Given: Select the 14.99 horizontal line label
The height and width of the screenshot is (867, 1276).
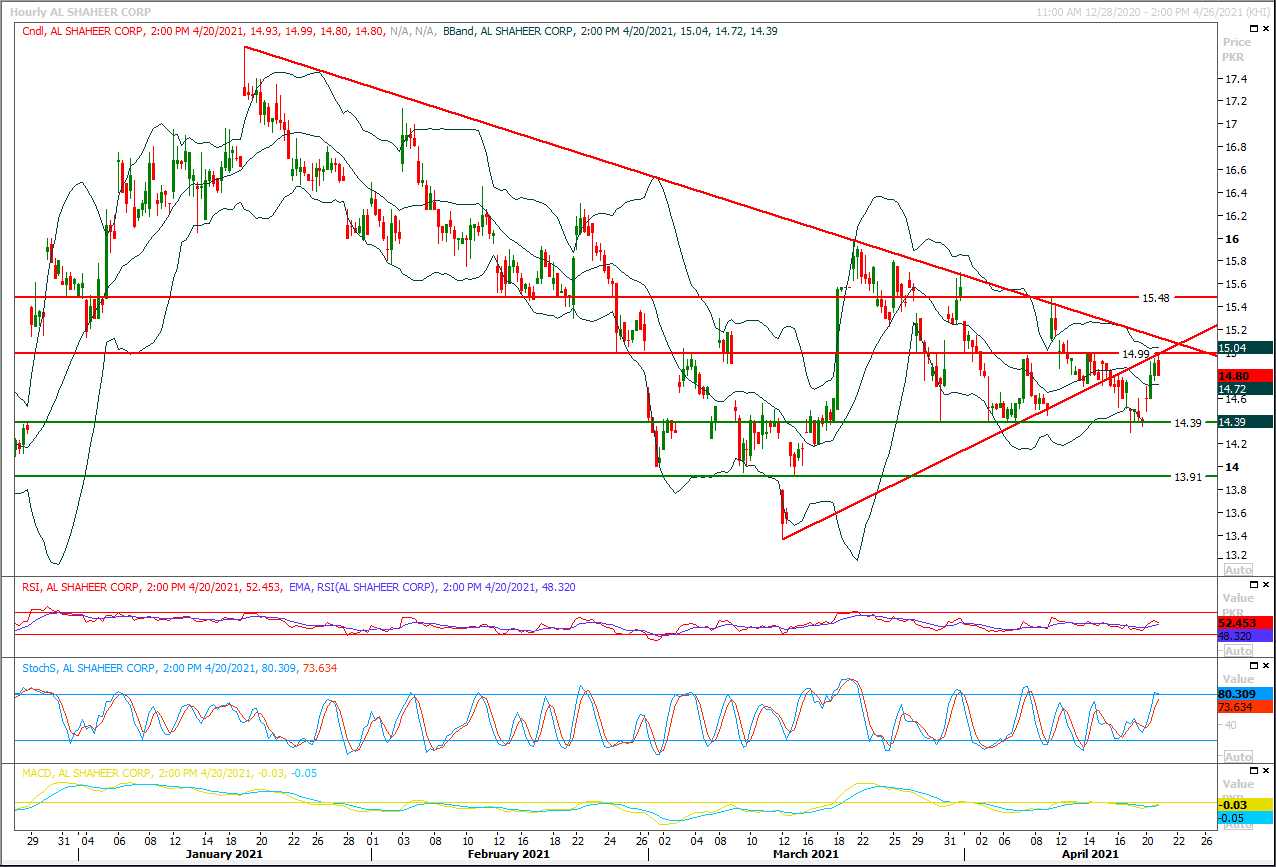Looking at the screenshot, I should click(x=1134, y=354).
